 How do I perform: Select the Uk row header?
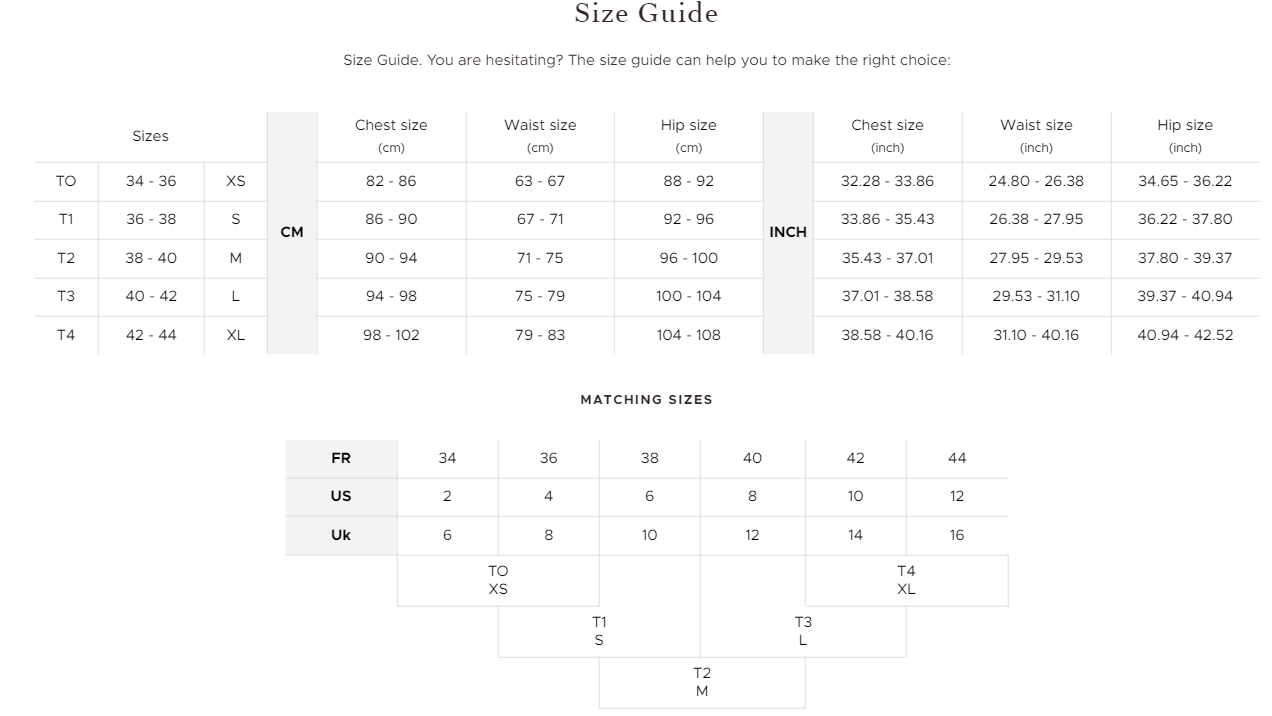click(x=341, y=535)
